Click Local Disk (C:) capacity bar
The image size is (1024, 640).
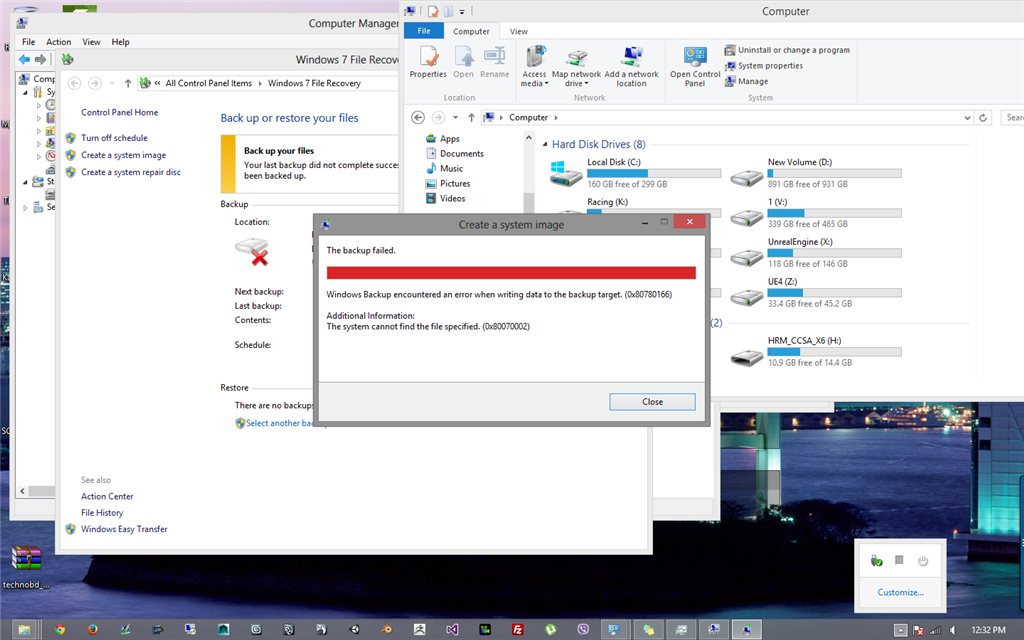coord(654,174)
